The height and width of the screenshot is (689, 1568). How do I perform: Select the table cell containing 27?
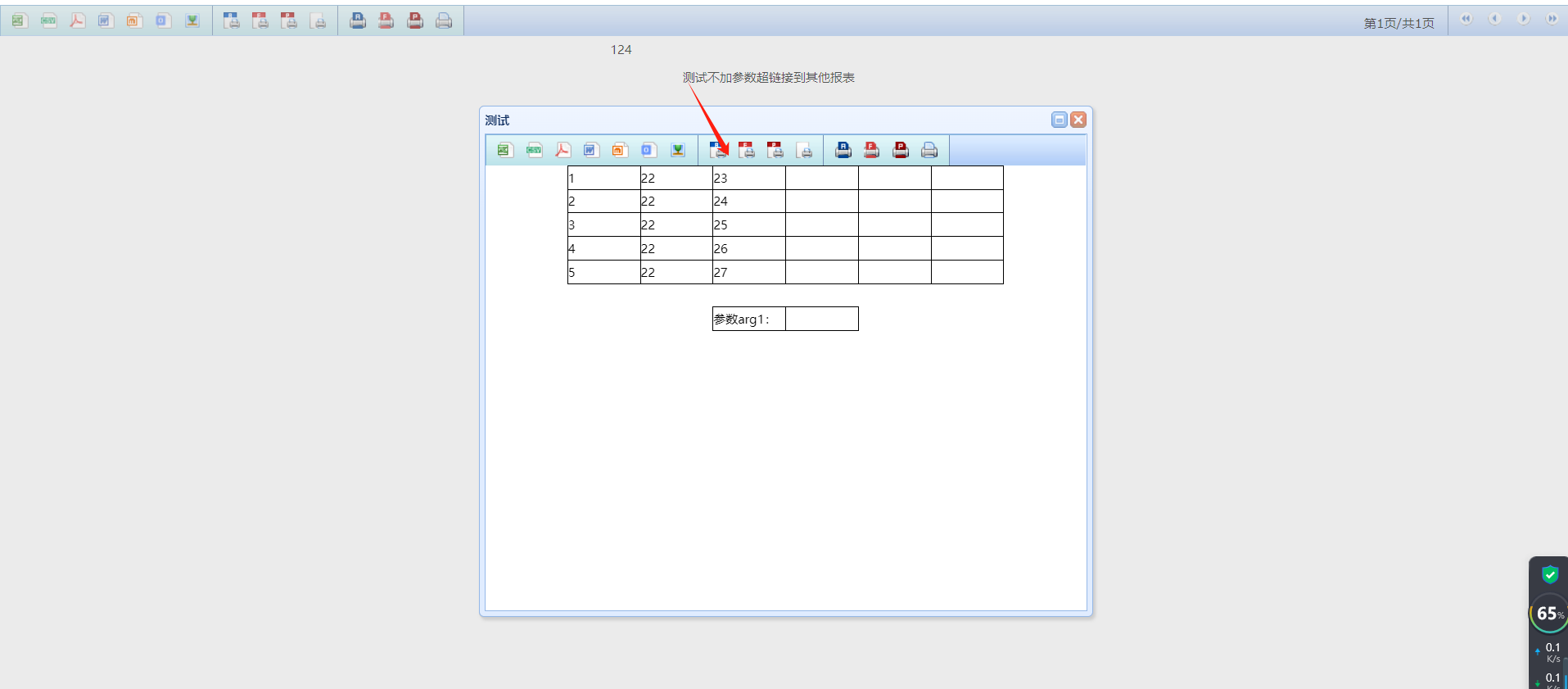(x=749, y=272)
